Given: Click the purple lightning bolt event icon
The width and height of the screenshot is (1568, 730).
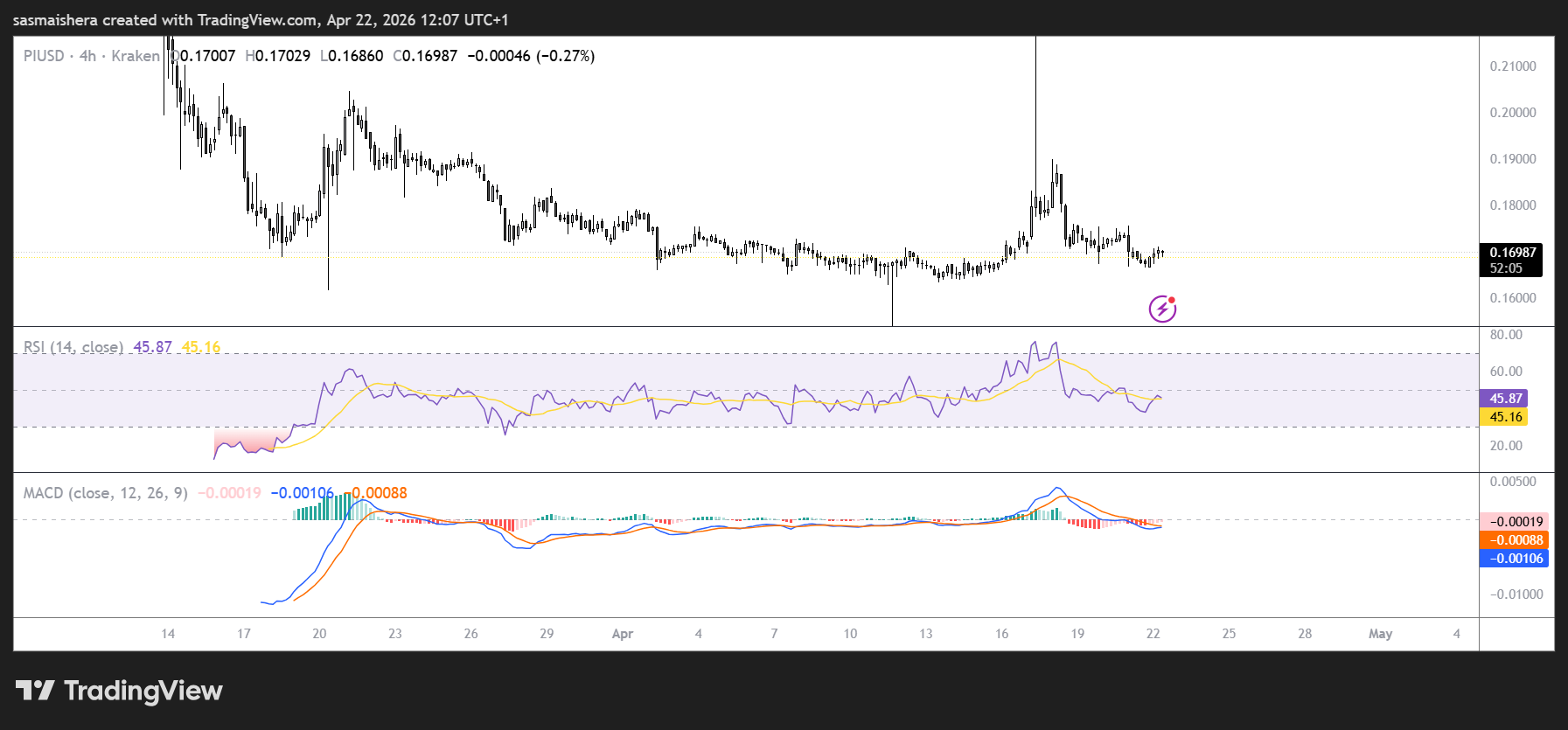Looking at the screenshot, I should coord(1162,309).
